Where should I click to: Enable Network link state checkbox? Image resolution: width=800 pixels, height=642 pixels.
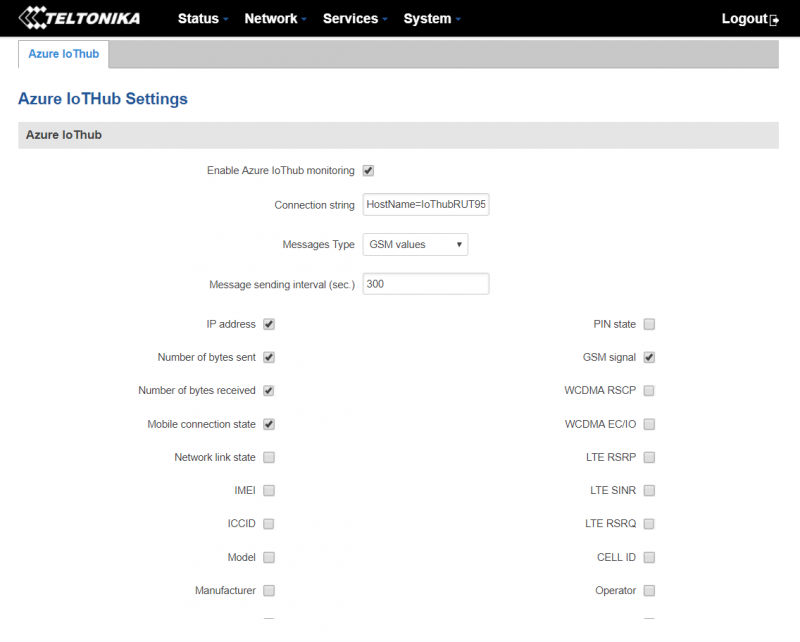[269, 457]
